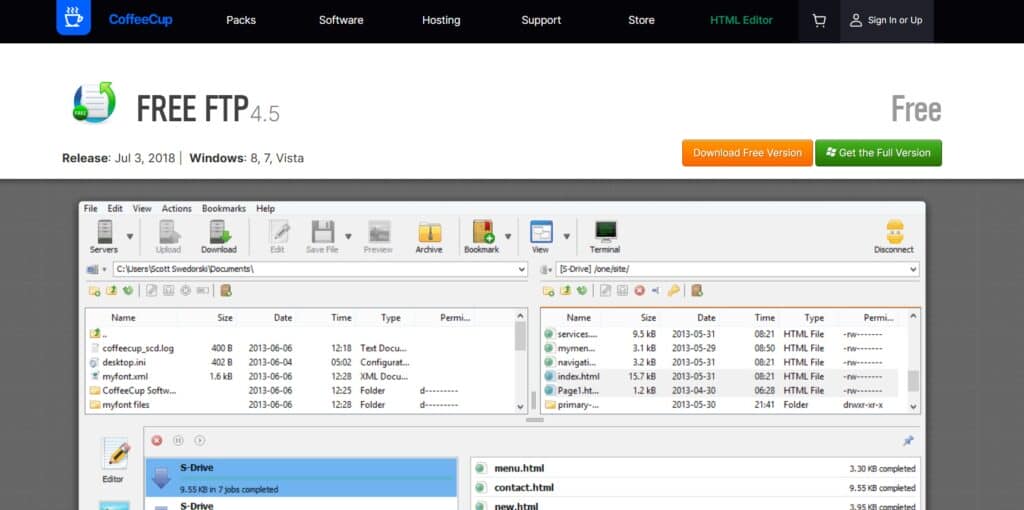The width and height of the screenshot is (1024, 510).
Task: Click the Download Free Version button
Action: pos(747,153)
